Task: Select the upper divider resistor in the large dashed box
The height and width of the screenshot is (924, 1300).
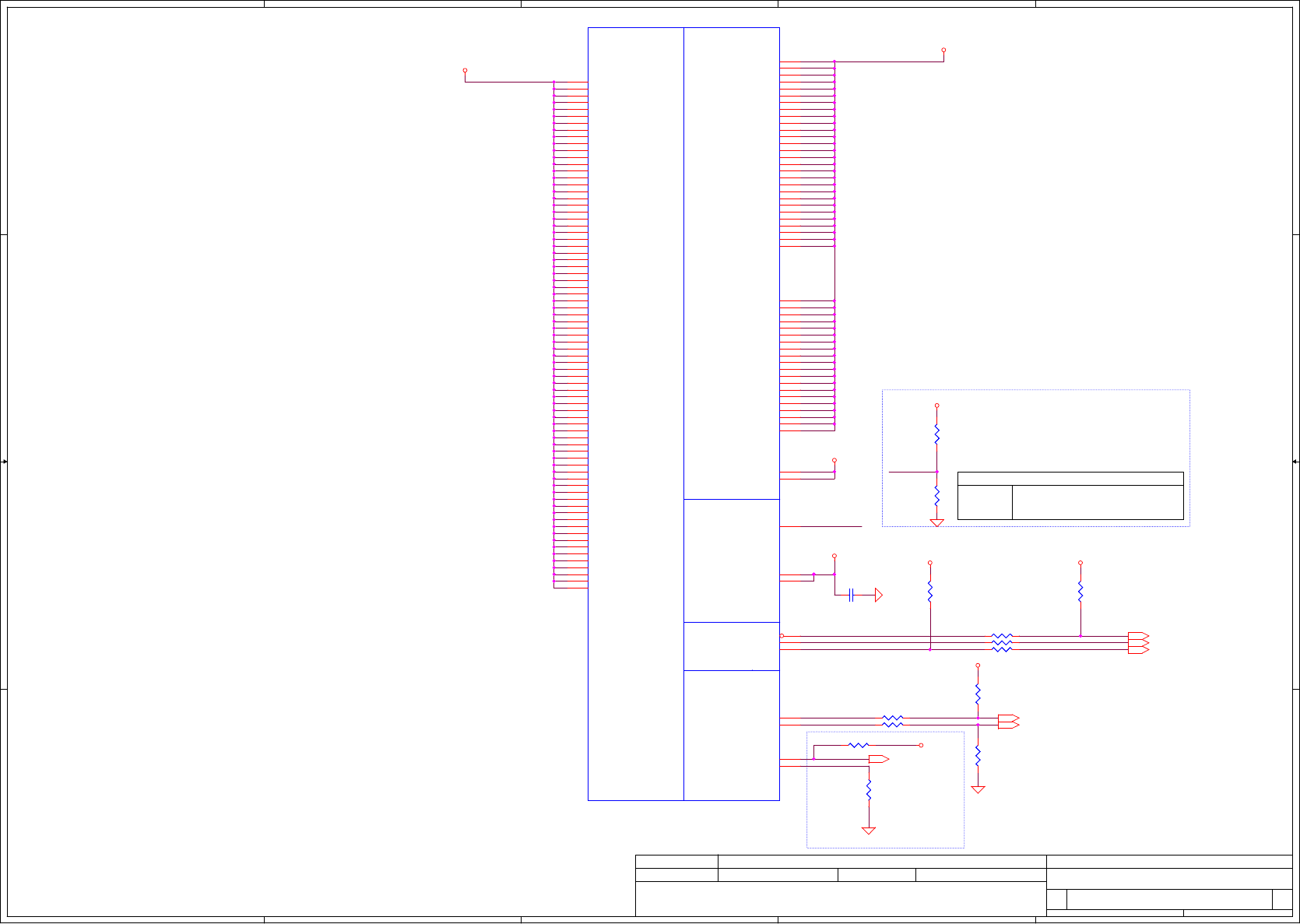Action: coord(937,434)
